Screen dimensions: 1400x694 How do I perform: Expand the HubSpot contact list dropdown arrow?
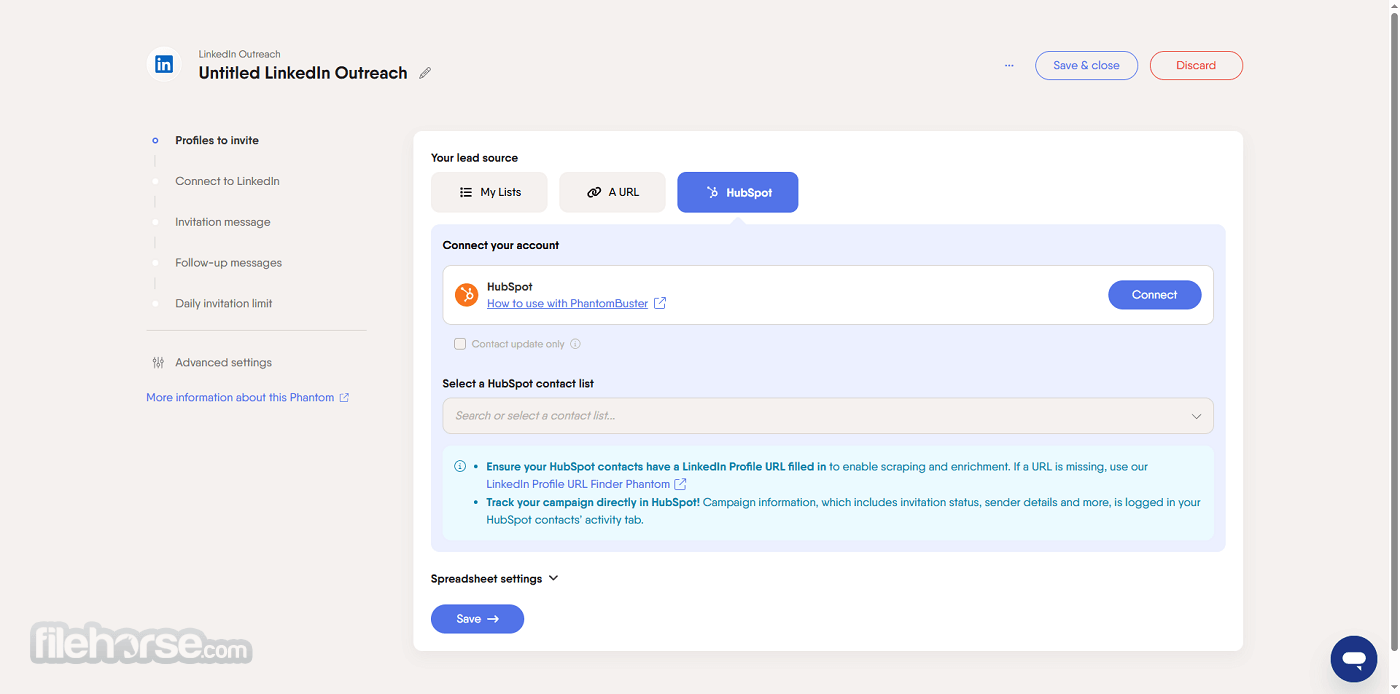[x=1196, y=416]
